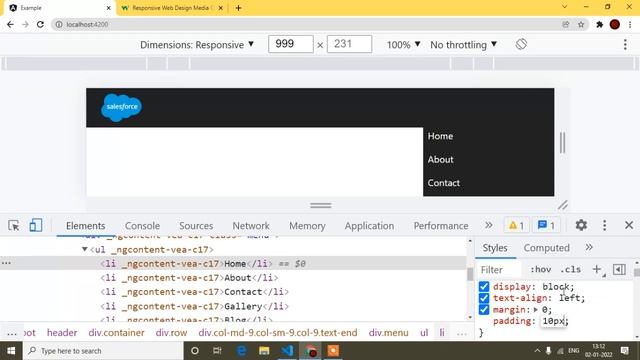Close the DevTools panel

(x=629, y=225)
